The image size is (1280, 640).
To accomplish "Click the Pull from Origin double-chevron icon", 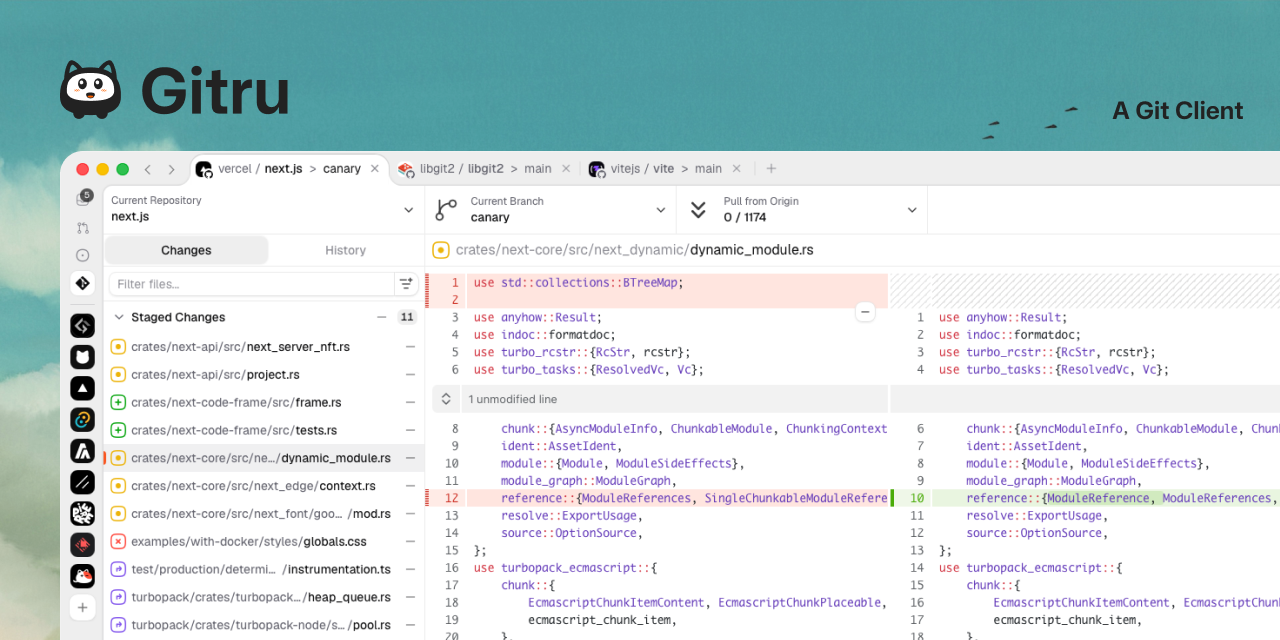I will click(700, 209).
